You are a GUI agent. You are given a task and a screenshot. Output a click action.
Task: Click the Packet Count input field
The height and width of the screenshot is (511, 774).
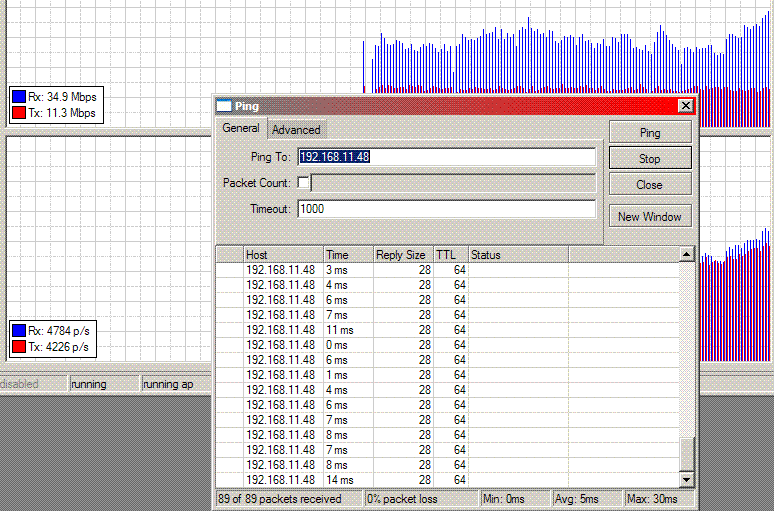(x=454, y=183)
